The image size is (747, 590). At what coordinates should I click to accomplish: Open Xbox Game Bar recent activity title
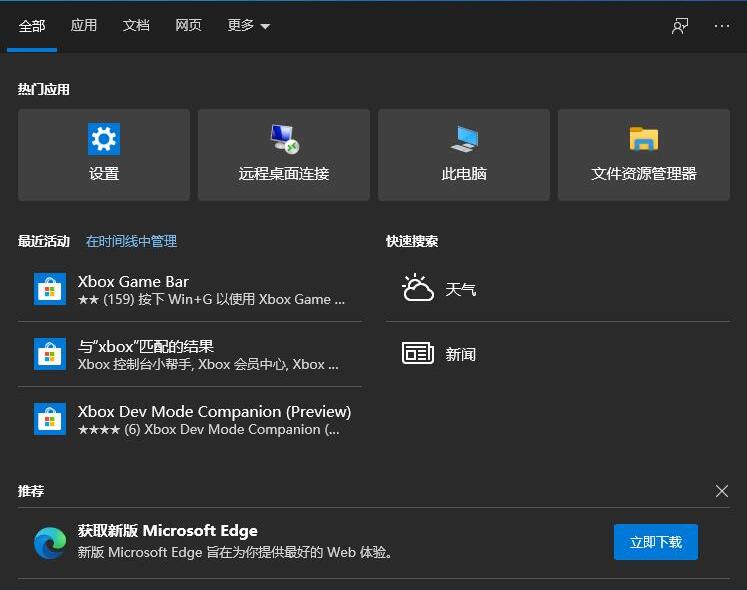click(133, 281)
